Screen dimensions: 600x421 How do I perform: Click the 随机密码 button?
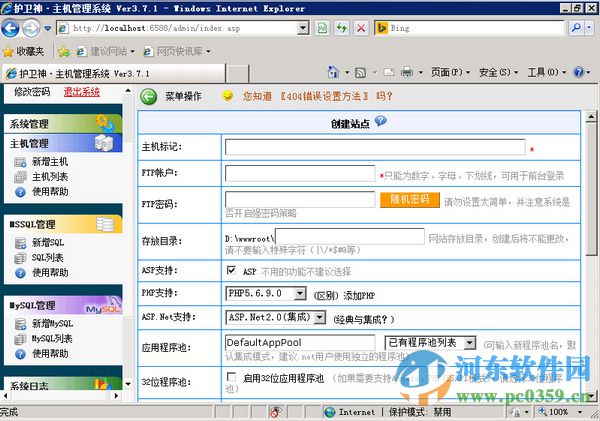click(x=410, y=200)
